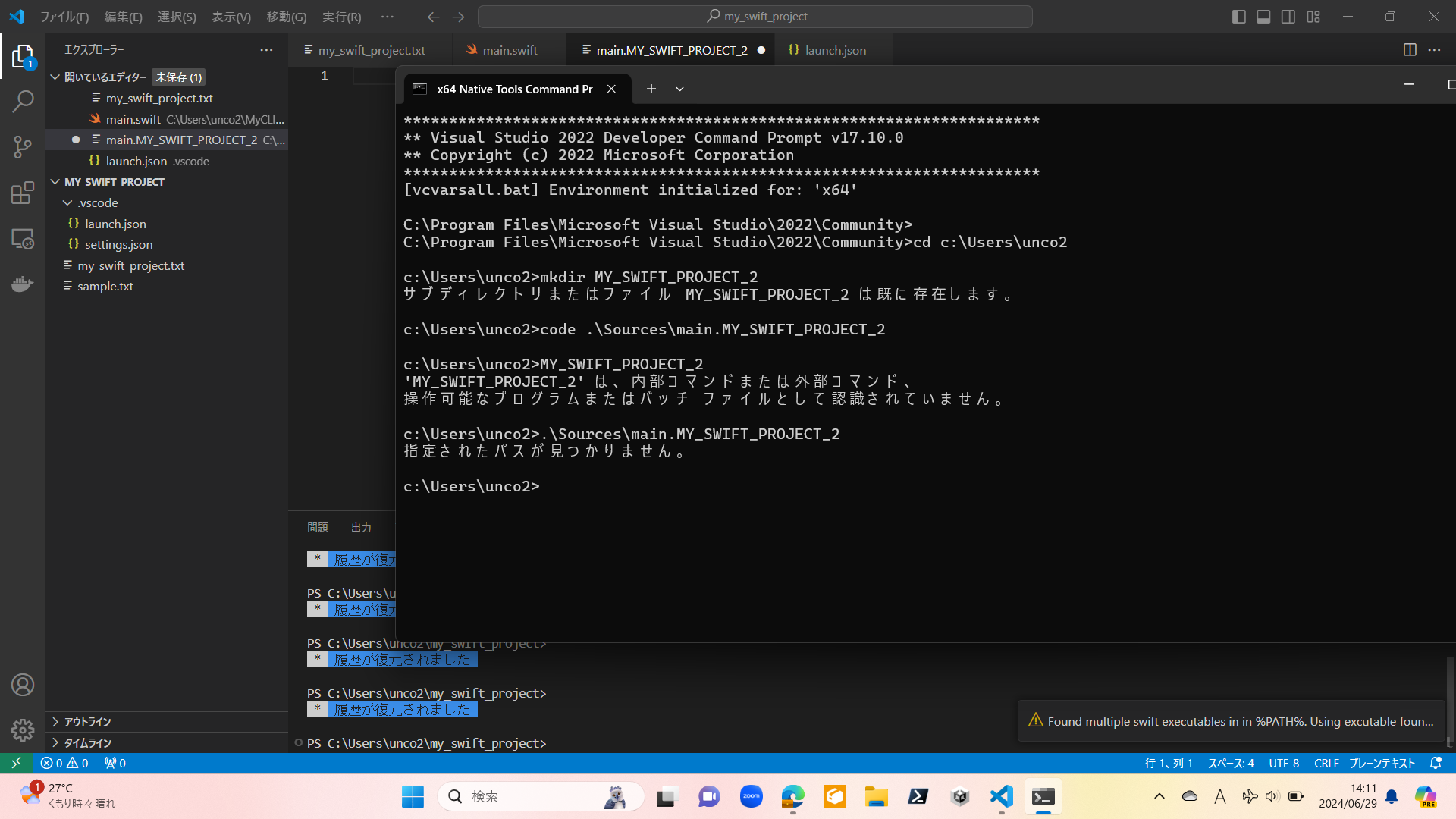The height and width of the screenshot is (819, 1456).
Task: Click the command center search box
Action: coord(755,17)
